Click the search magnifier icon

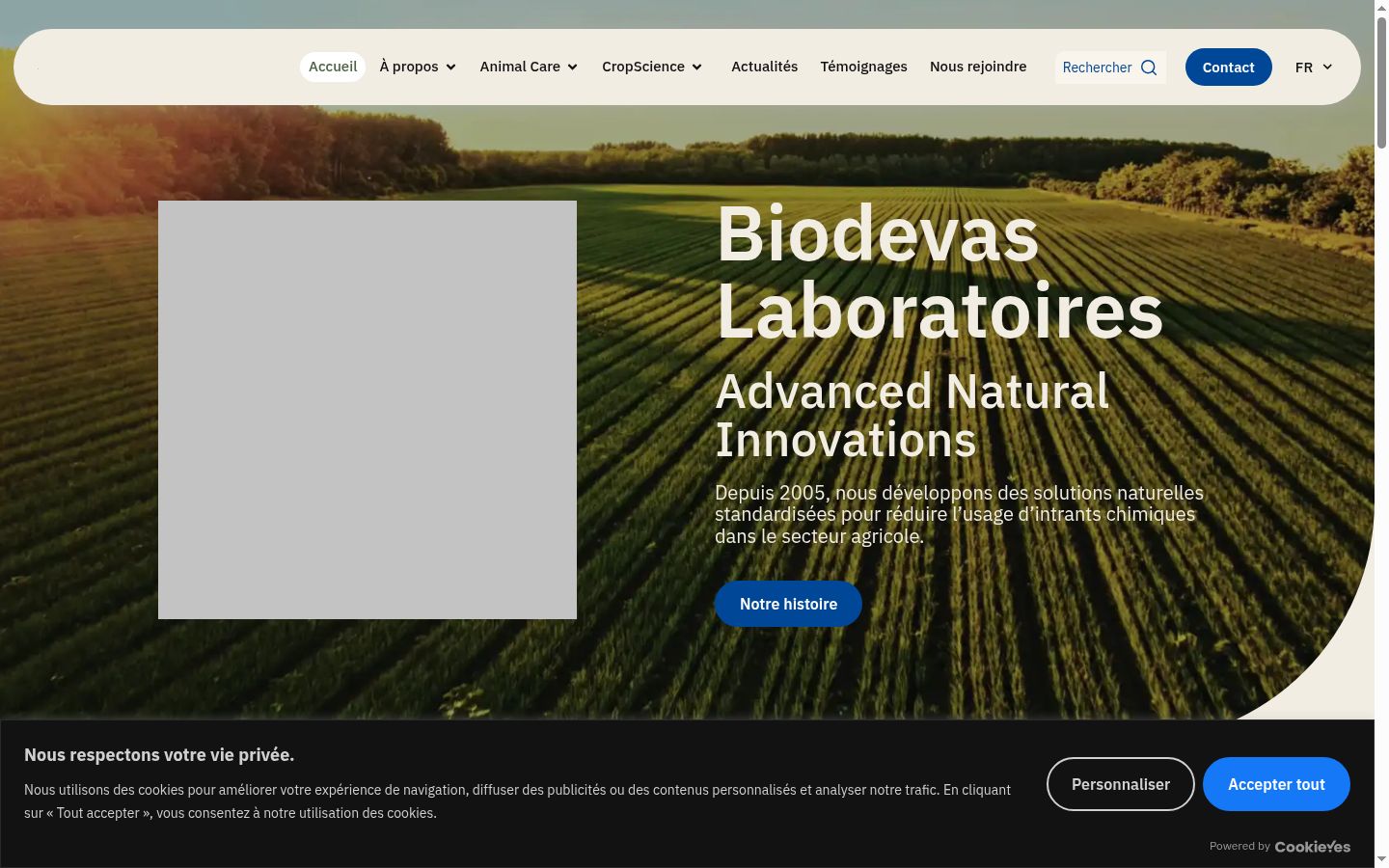point(1148,68)
